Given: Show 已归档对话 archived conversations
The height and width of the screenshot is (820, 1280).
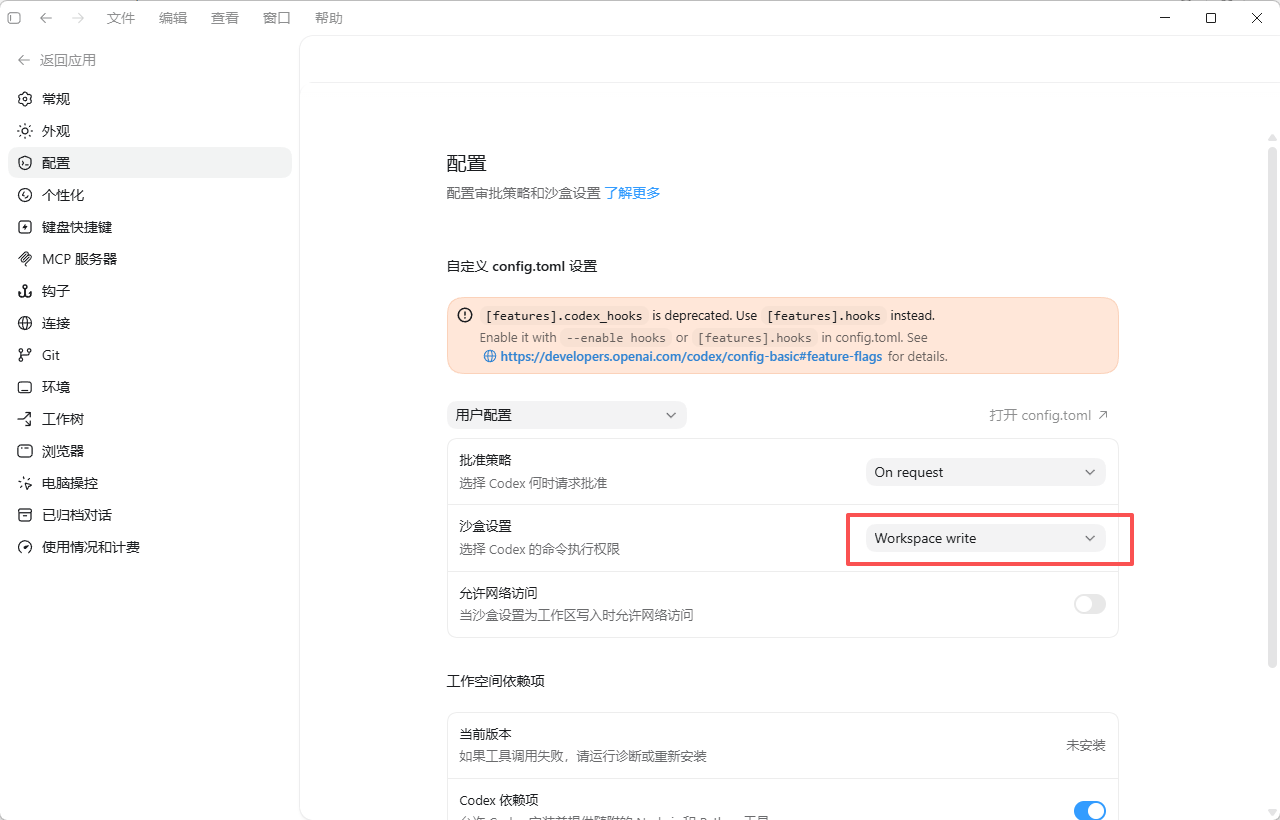Looking at the screenshot, I should point(150,515).
